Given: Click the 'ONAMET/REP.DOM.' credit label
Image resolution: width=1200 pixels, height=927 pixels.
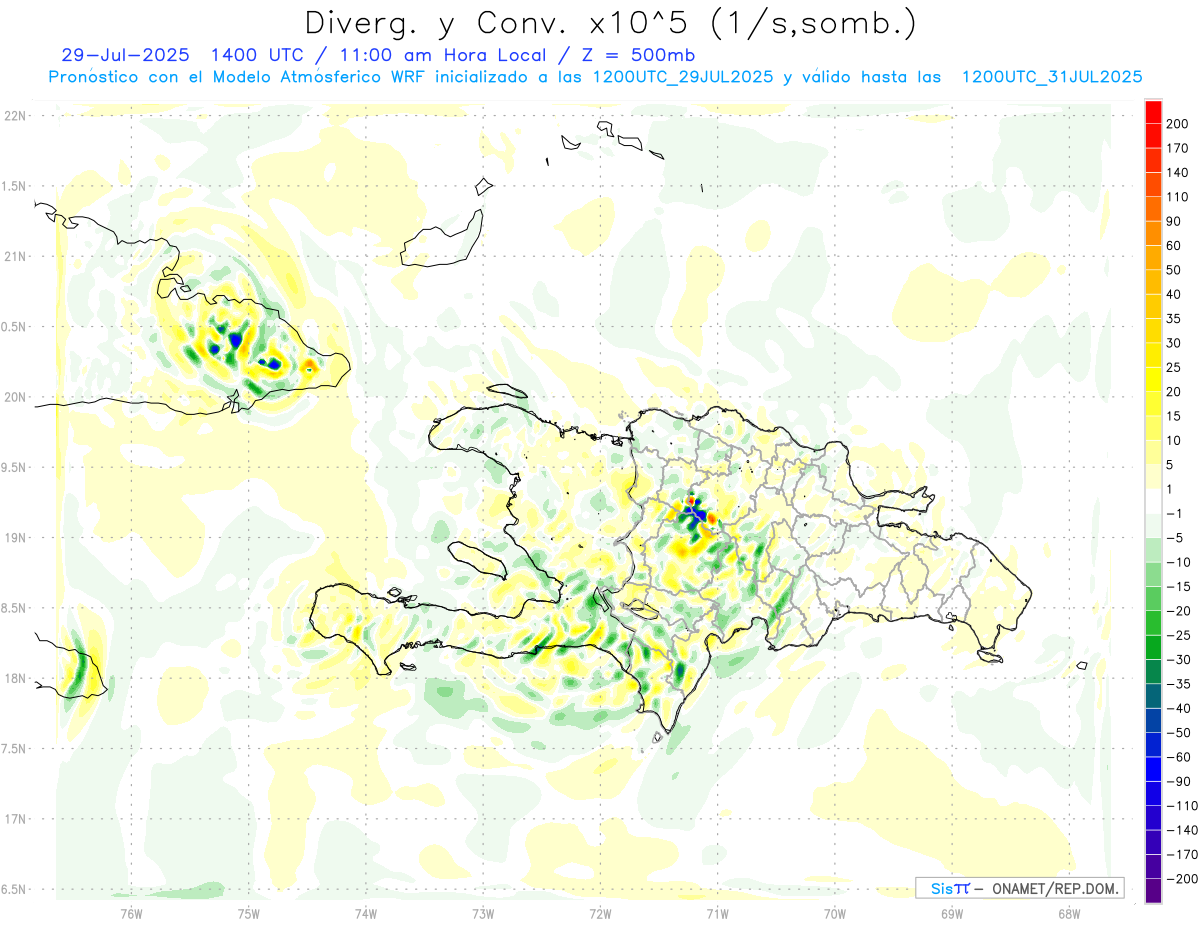Looking at the screenshot, I should click(1053, 888).
